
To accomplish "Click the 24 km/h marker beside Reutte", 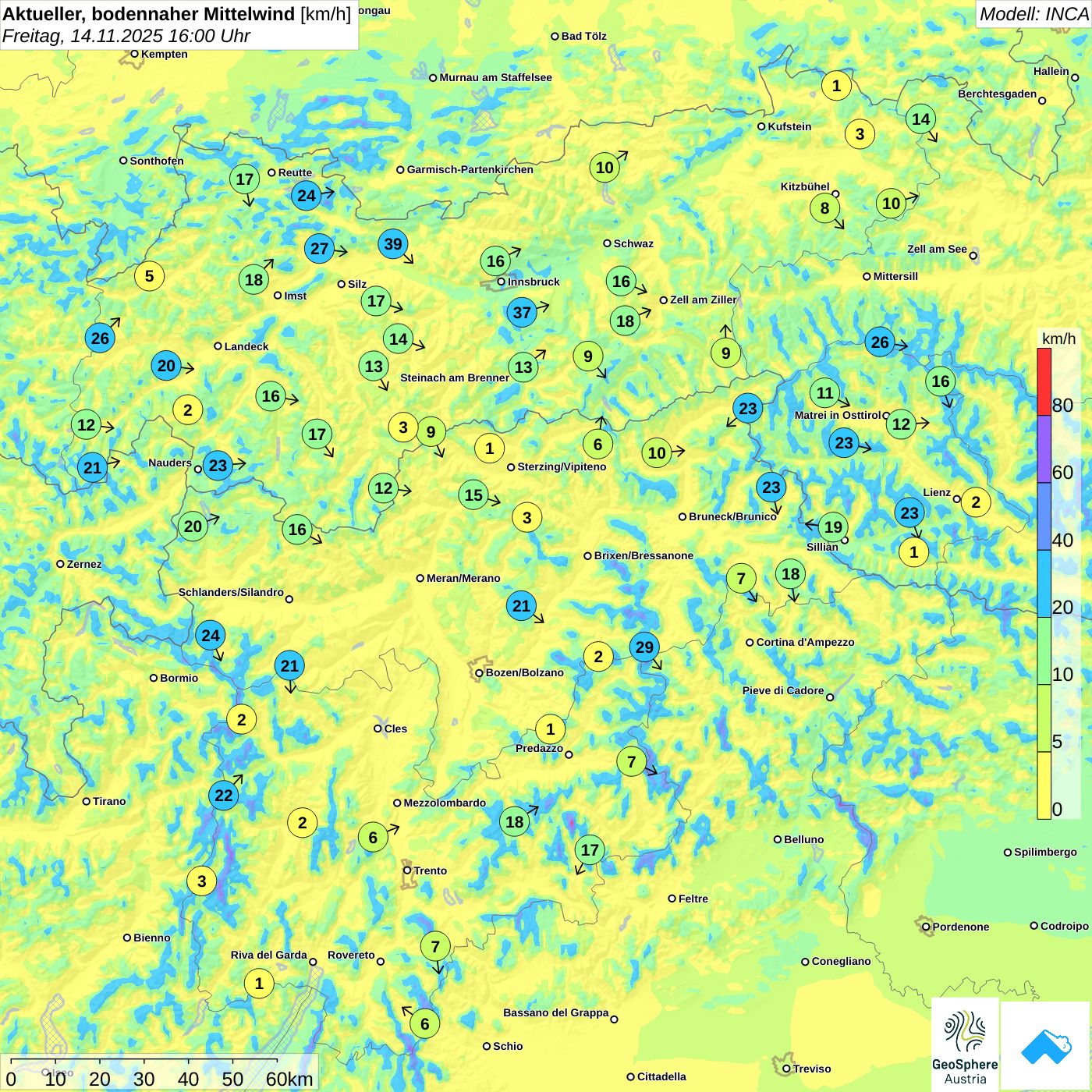I will [x=307, y=196].
